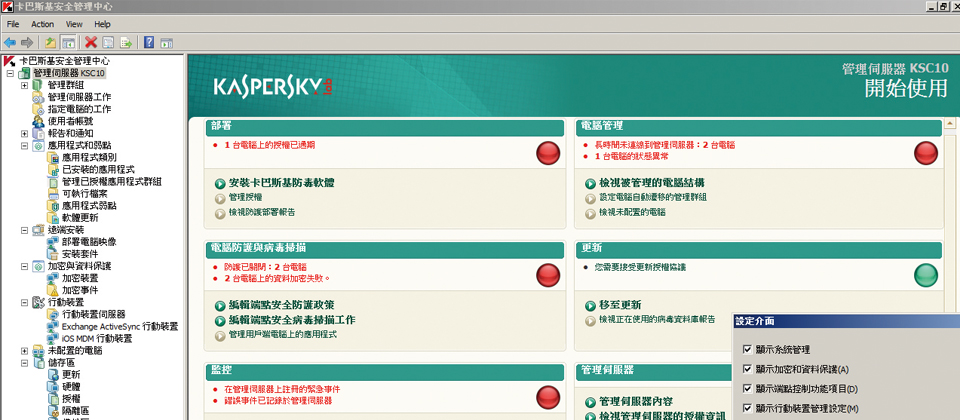Select 硬體 under 儲存區
Screen dimensions: 960x420
[x=71, y=387]
